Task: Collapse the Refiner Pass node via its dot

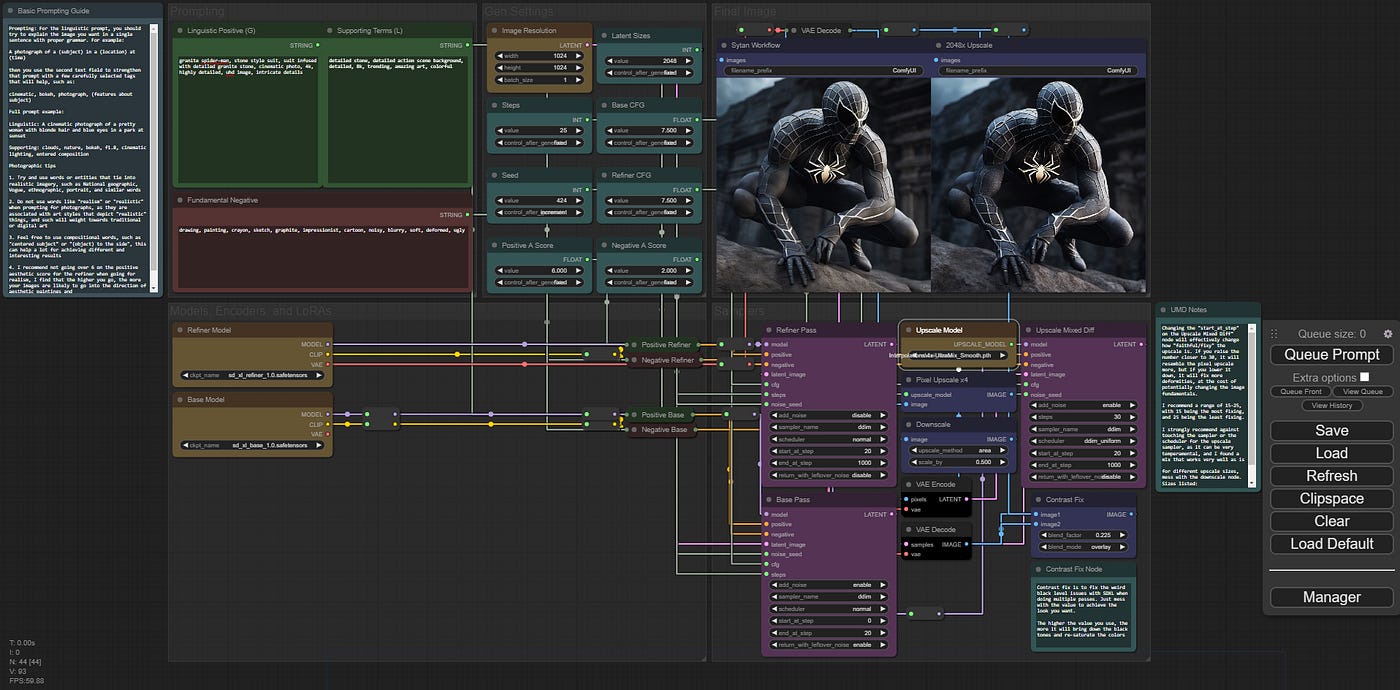Action: click(769, 330)
